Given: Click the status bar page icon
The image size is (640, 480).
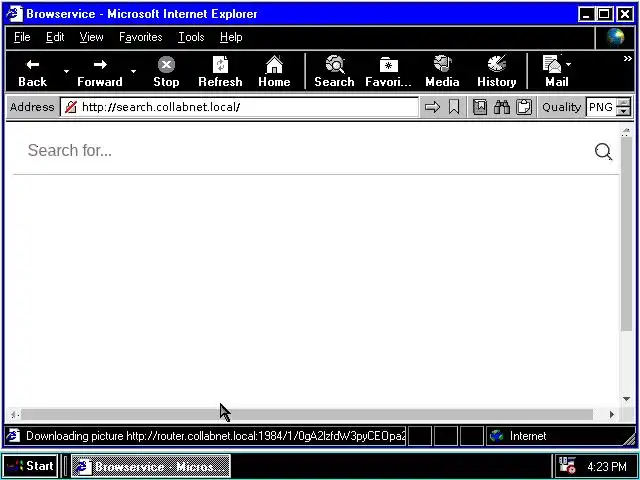Looking at the screenshot, I should pyautogui.click(x=13, y=436).
